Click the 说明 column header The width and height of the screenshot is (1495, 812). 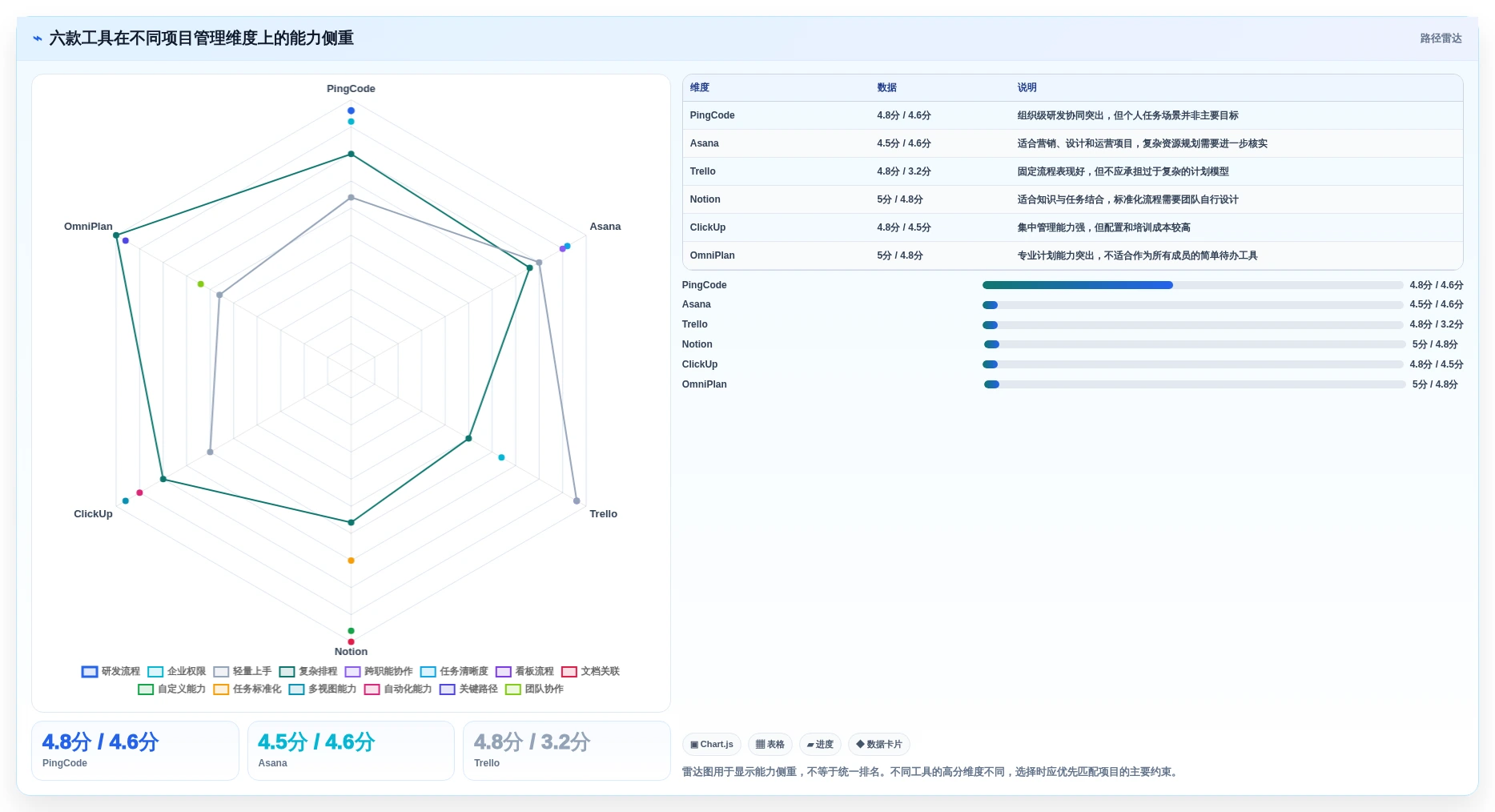point(1027,87)
